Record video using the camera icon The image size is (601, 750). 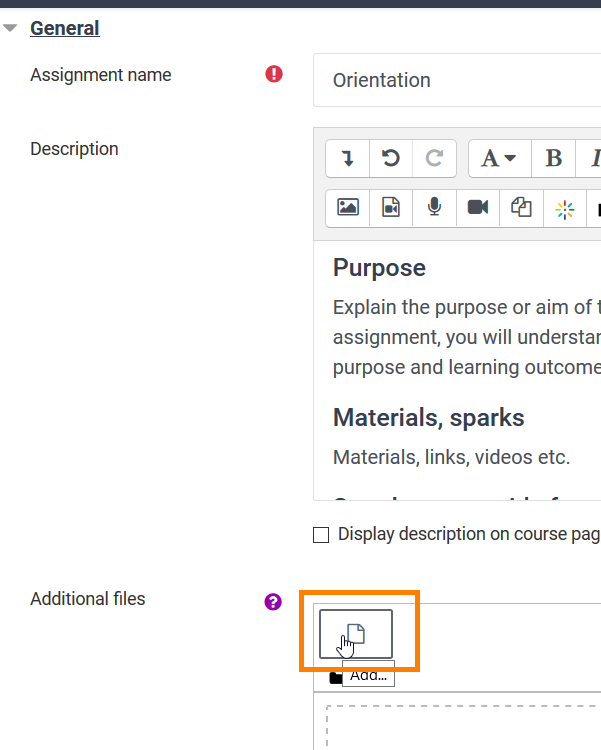[478, 208]
